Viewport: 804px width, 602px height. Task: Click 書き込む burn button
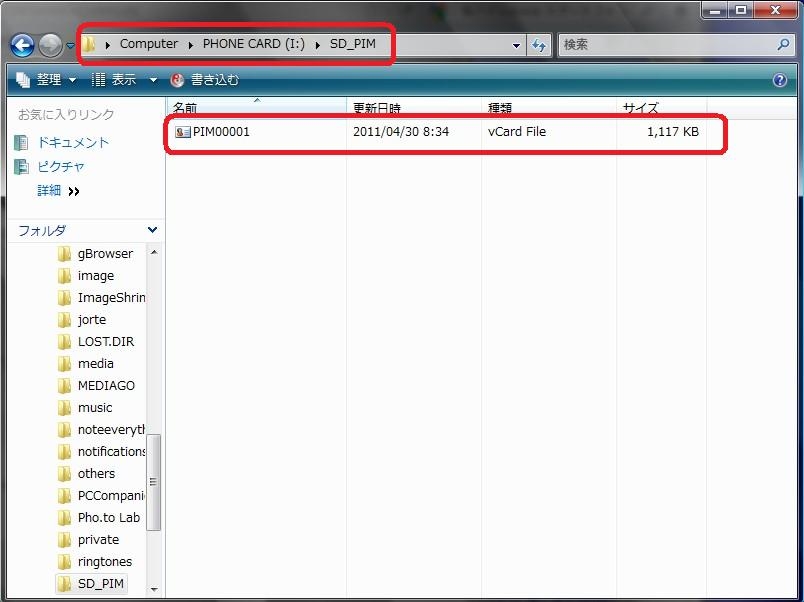point(205,79)
